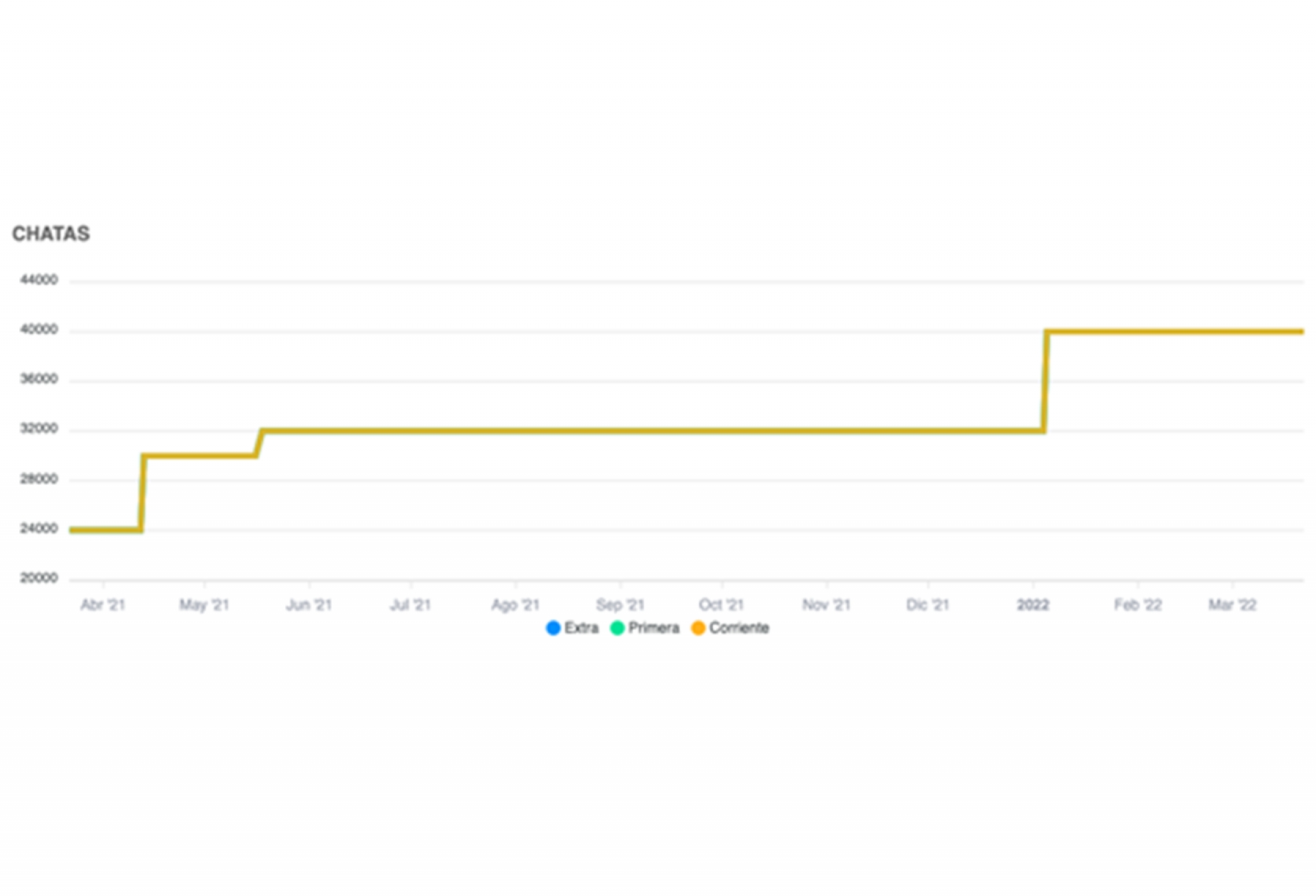Click the Oct '21 axis label
The height and width of the screenshot is (896, 1316).
tap(721, 605)
